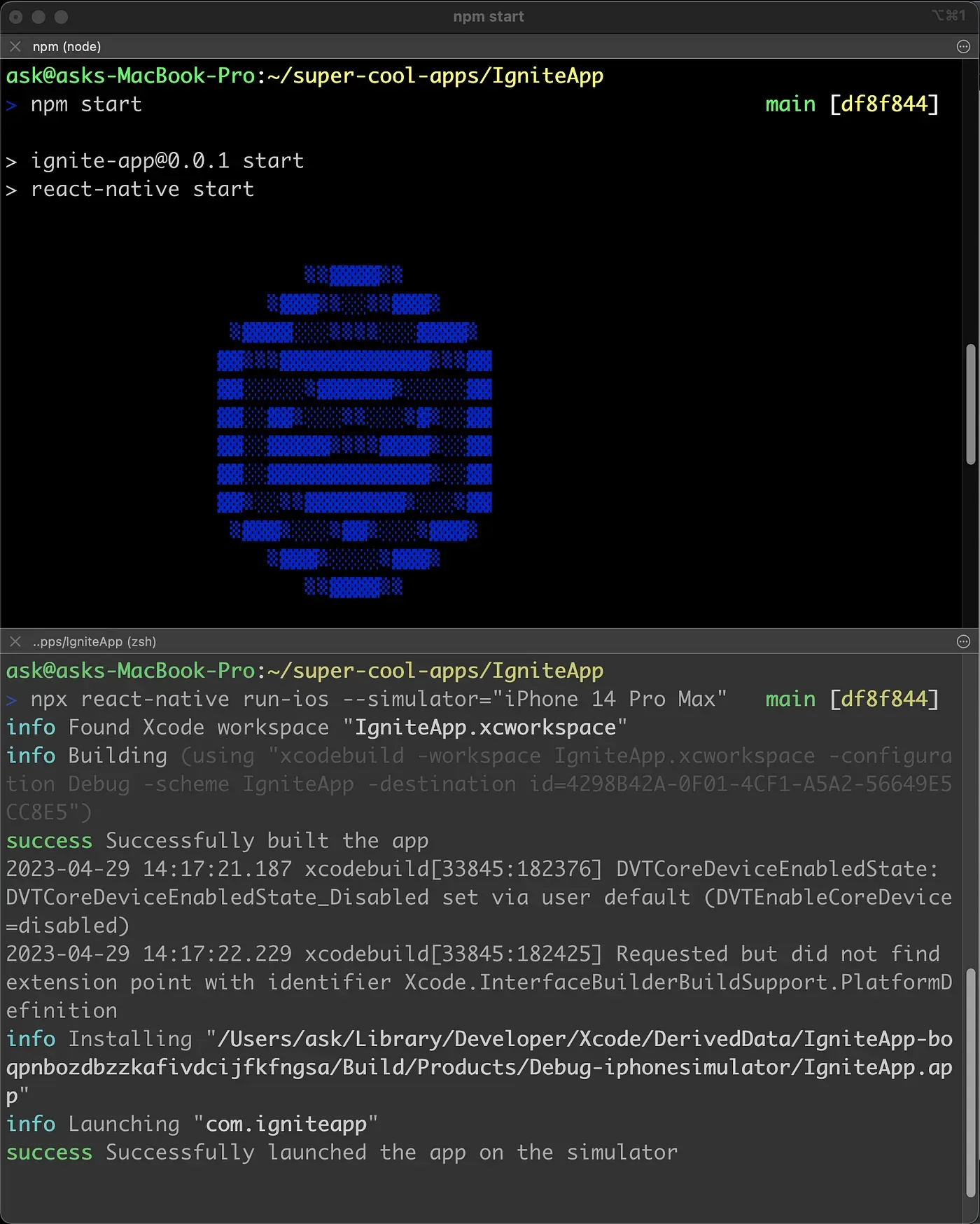Open the npm (node) pane options menu
Viewport: 980px width, 1224px height.
tap(963, 47)
